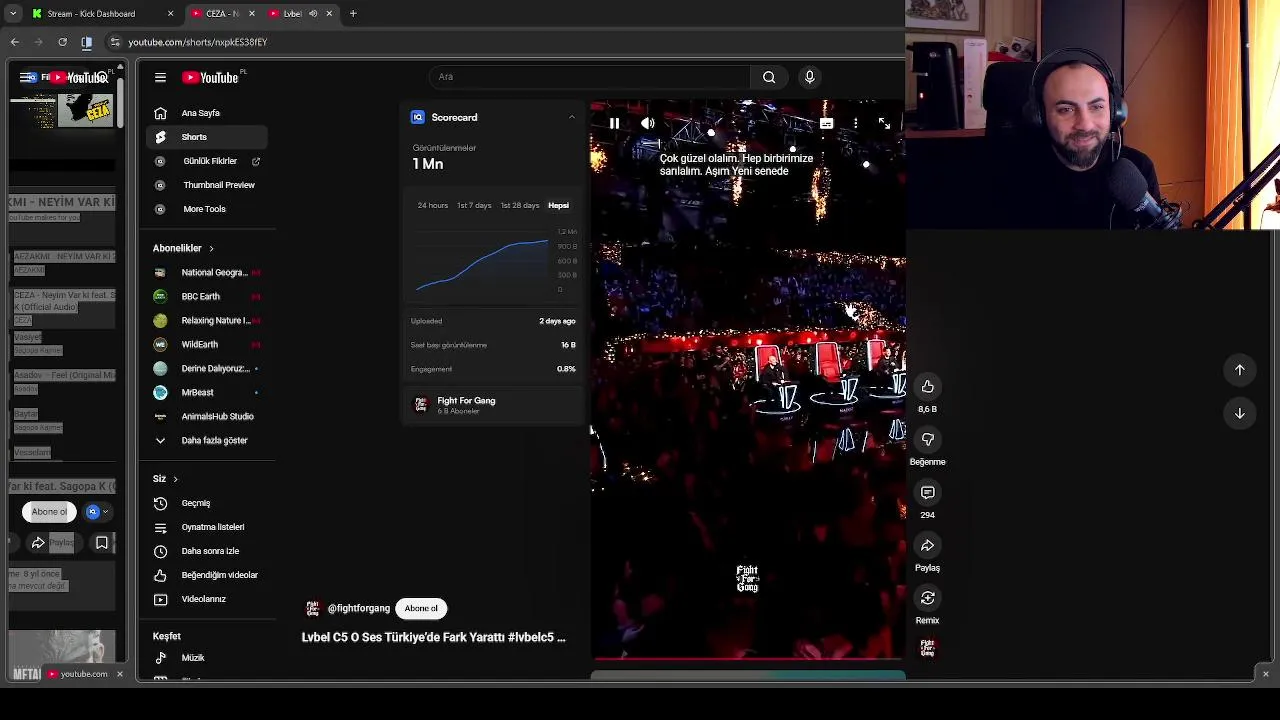Select the 1st 28 days range tab

[520, 205]
